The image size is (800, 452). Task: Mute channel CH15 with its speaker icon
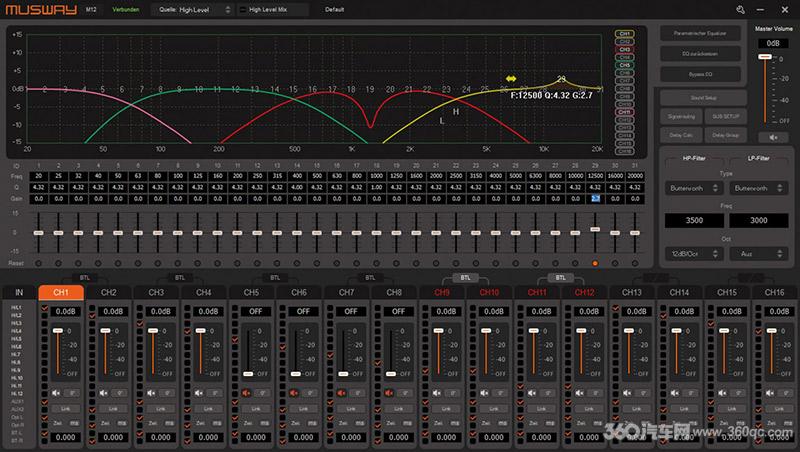[x=722, y=393]
